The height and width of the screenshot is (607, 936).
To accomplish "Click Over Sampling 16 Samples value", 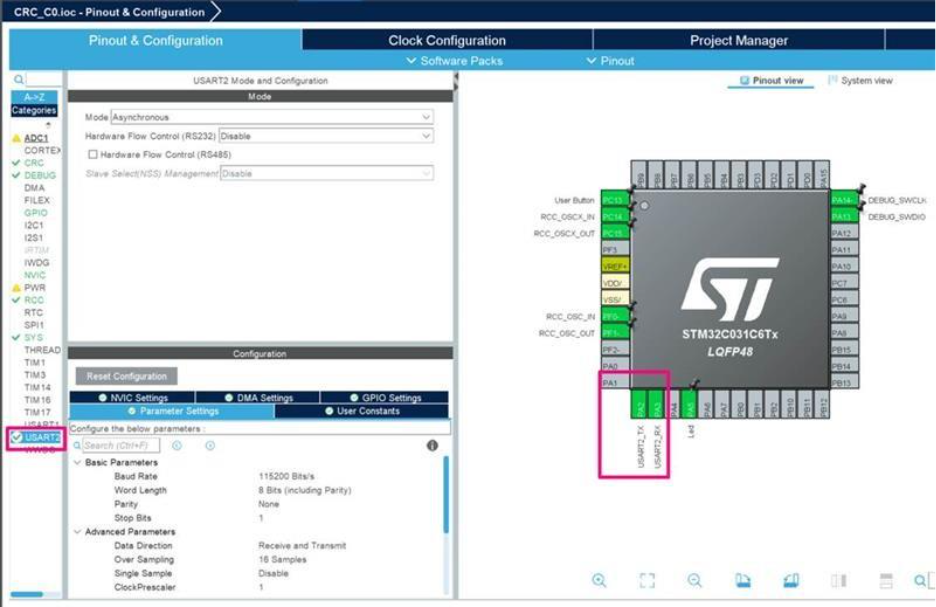I will coord(282,559).
